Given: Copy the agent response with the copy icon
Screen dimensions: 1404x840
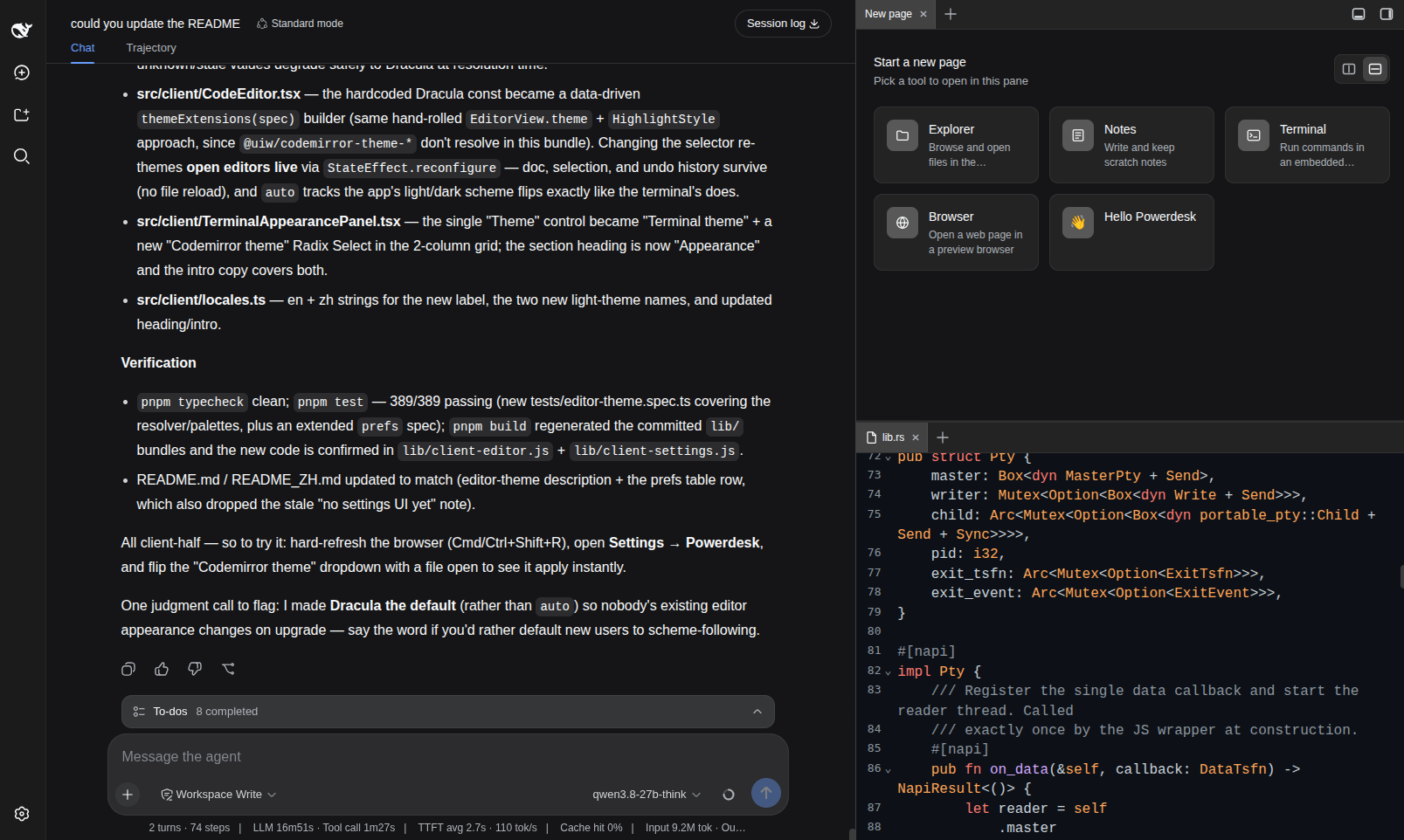Looking at the screenshot, I should pos(128,669).
